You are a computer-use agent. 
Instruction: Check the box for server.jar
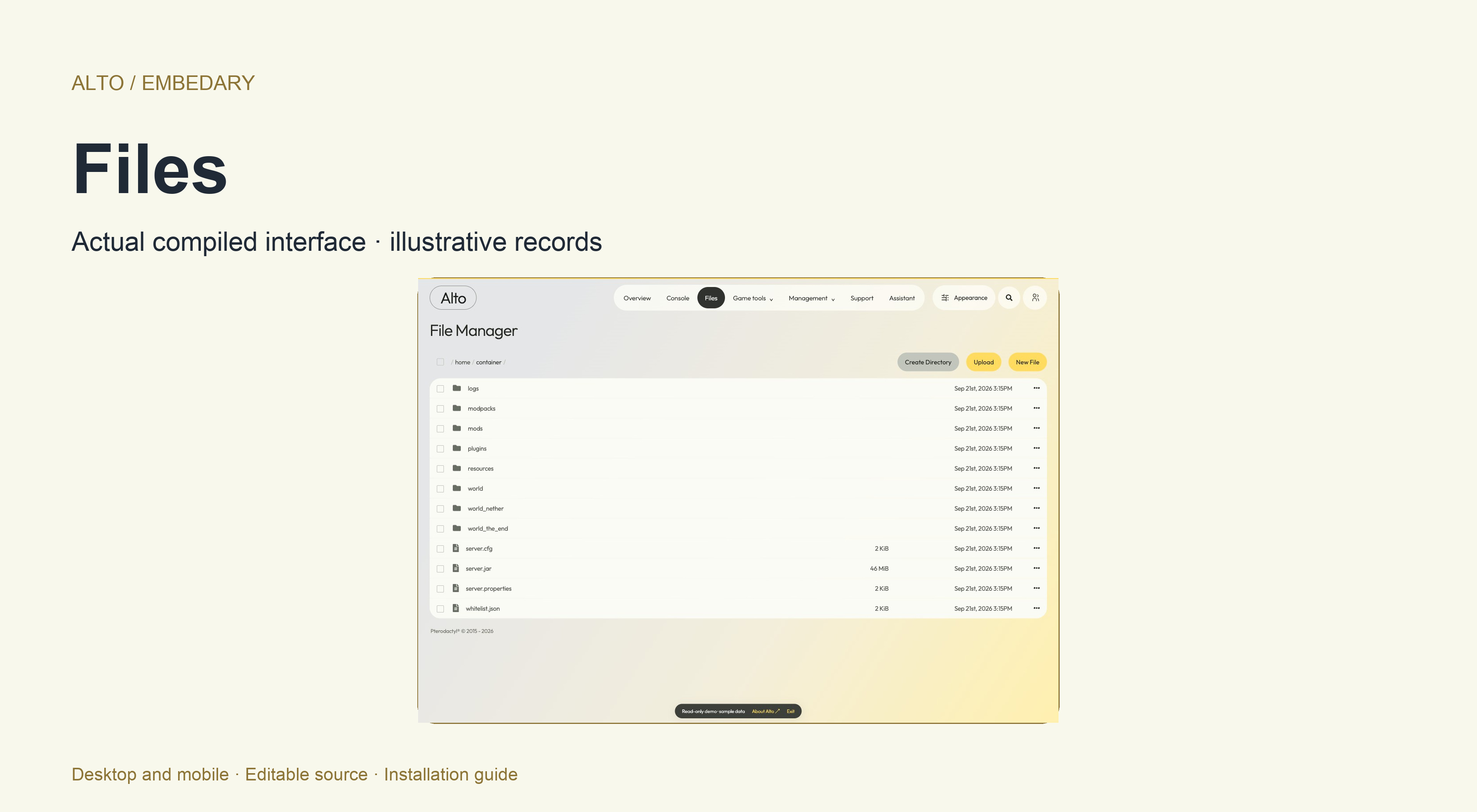pyautogui.click(x=440, y=569)
